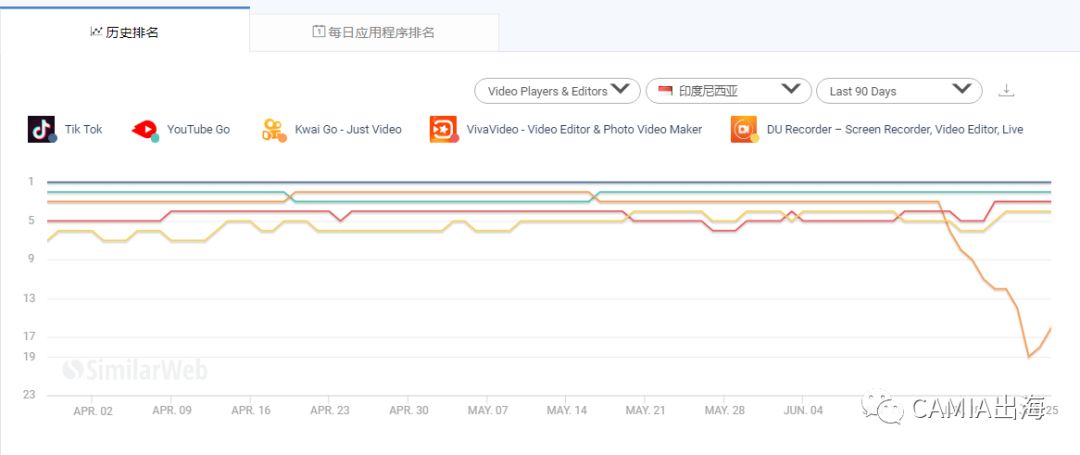Open the Video Players & Editors category dropdown

tap(557, 91)
